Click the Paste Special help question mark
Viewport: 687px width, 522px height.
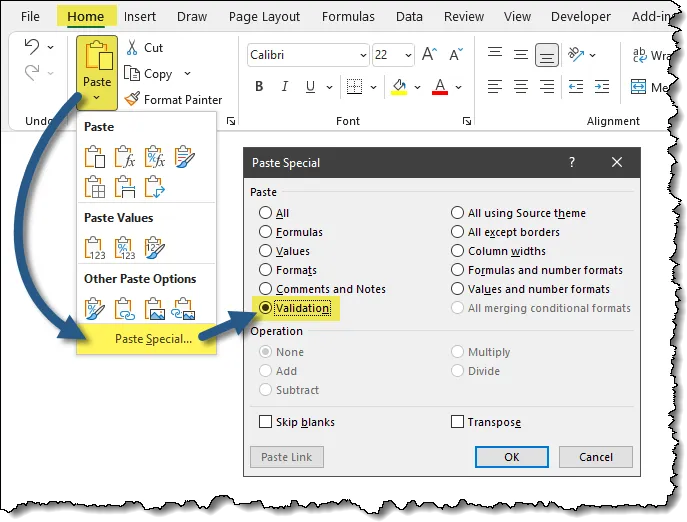(572, 162)
